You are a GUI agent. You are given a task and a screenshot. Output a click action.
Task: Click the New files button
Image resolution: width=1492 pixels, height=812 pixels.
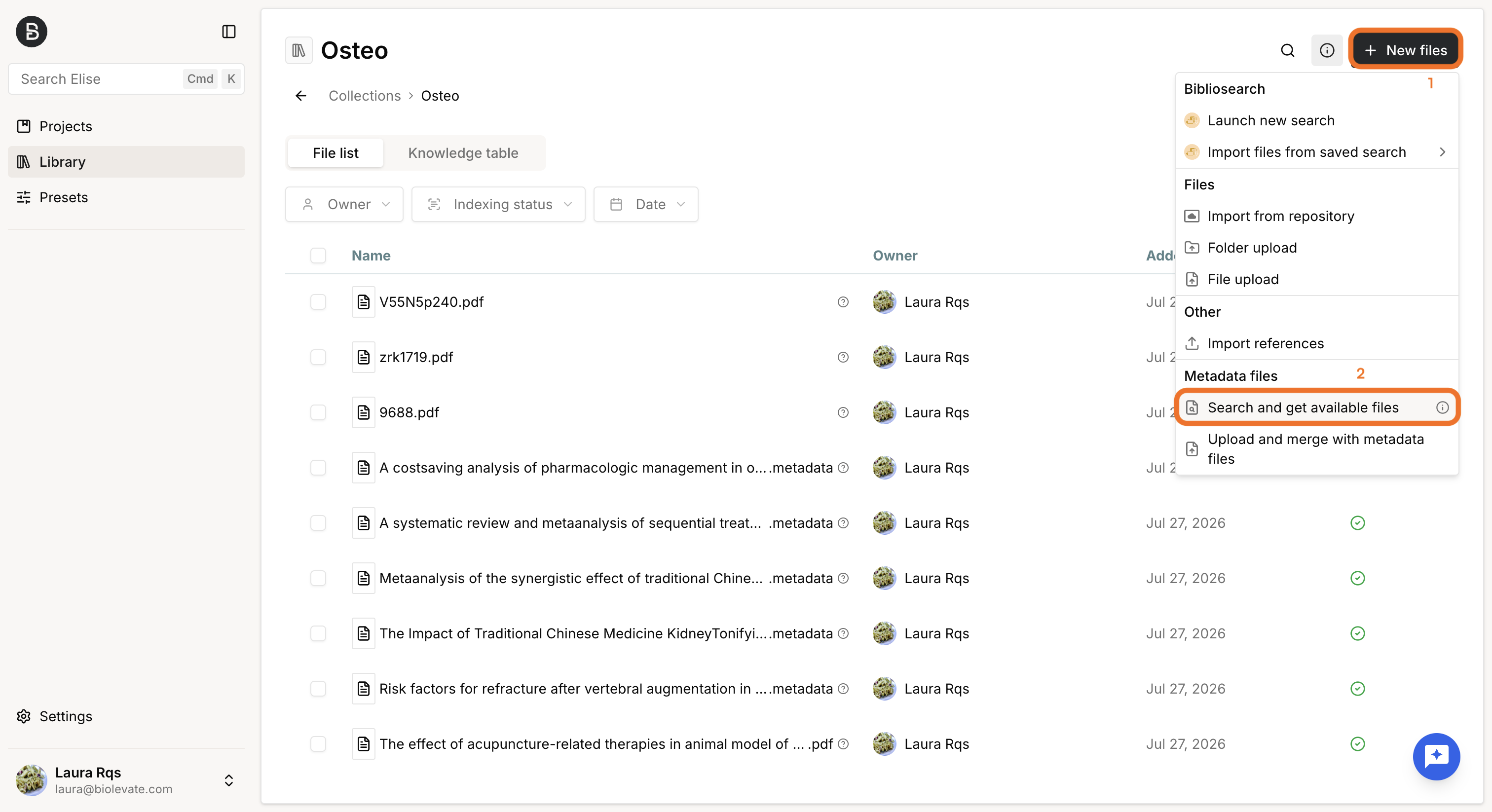[1405, 50]
